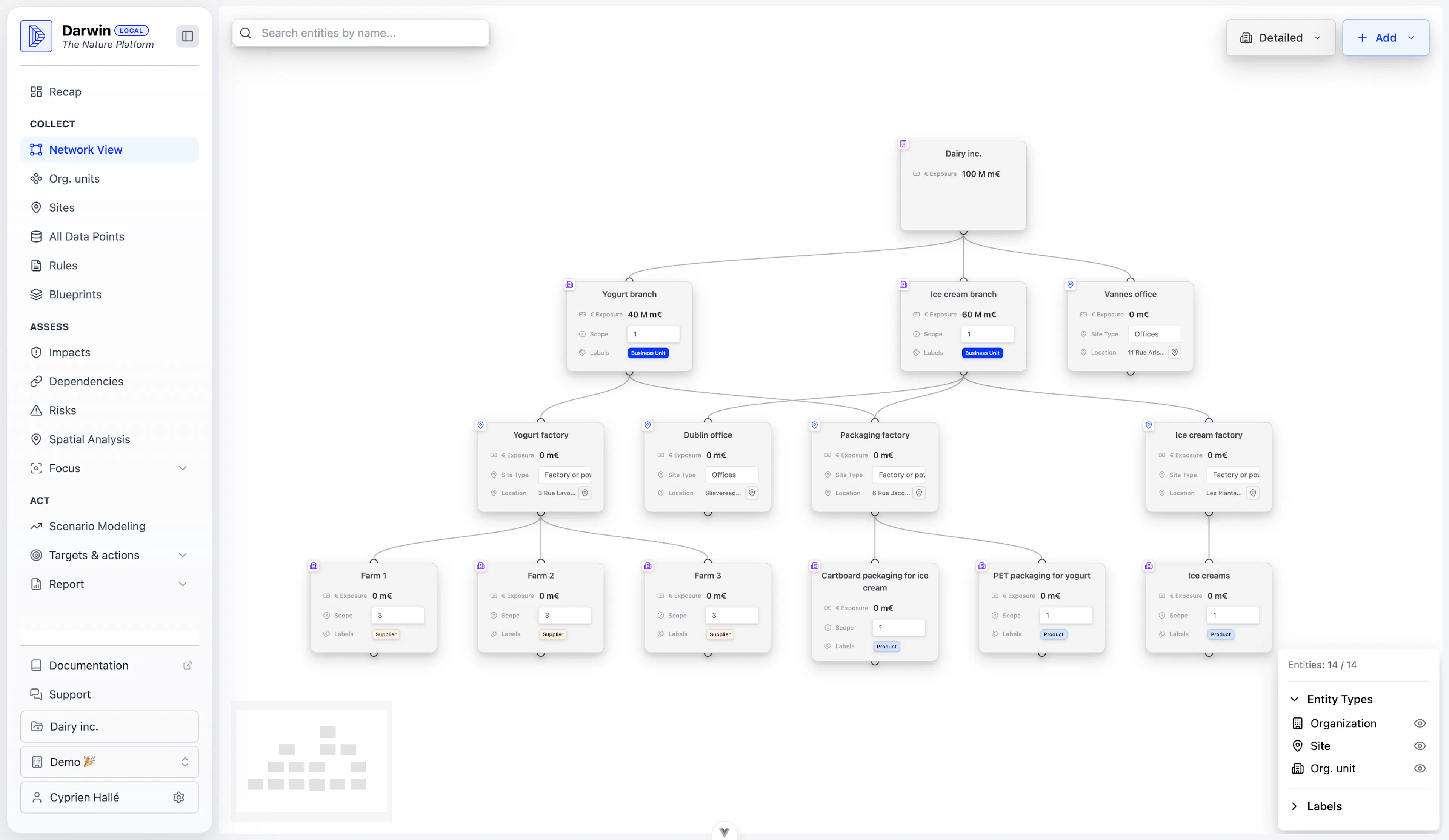Toggle visibility of Org. unit entities
Screen dimensions: 1449x840
(x=1419, y=768)
